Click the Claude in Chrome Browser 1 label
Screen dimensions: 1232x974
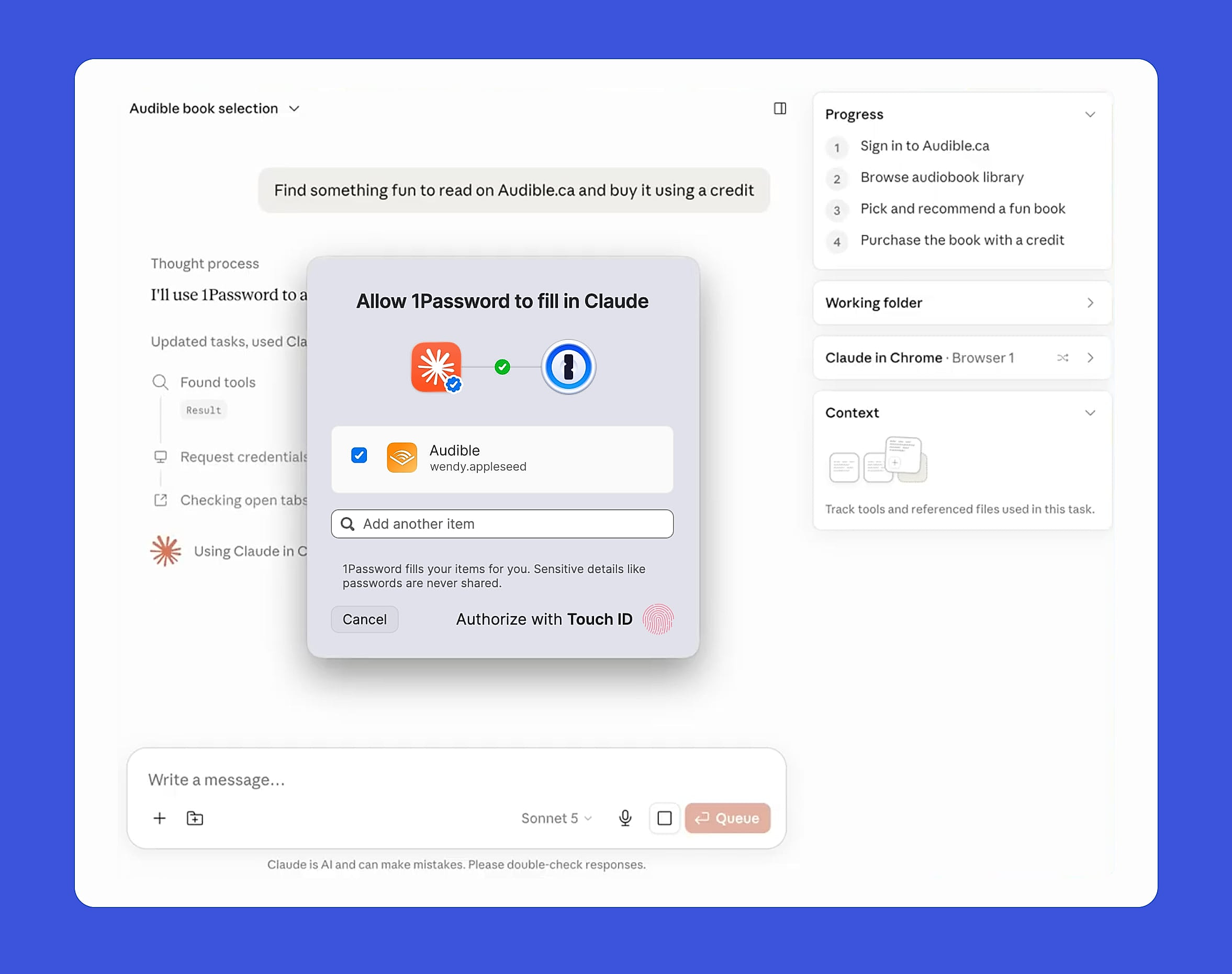920,357
